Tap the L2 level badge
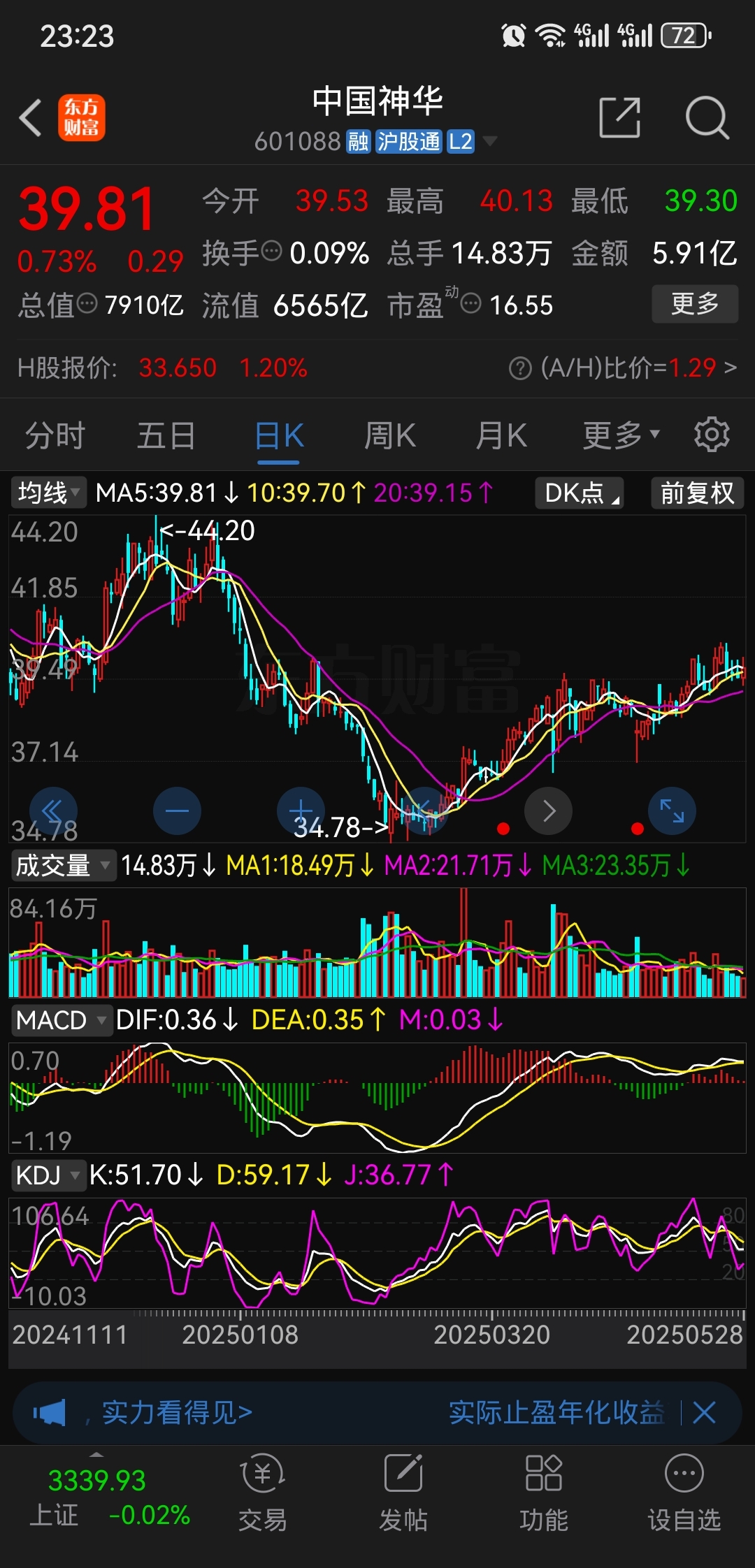 [x=461, y=142]
